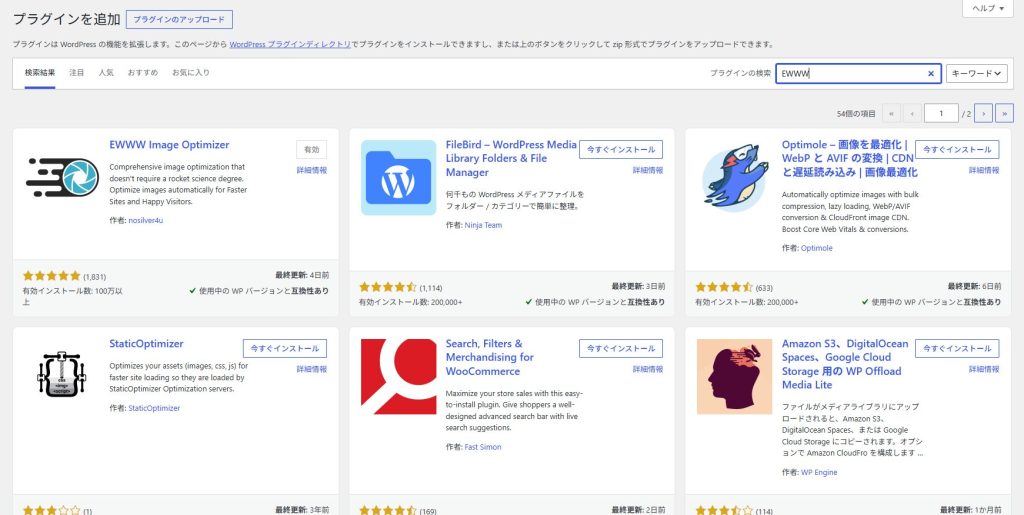
Task: Install FileBird with 今すぐインストール
Action: coord(620,149)
